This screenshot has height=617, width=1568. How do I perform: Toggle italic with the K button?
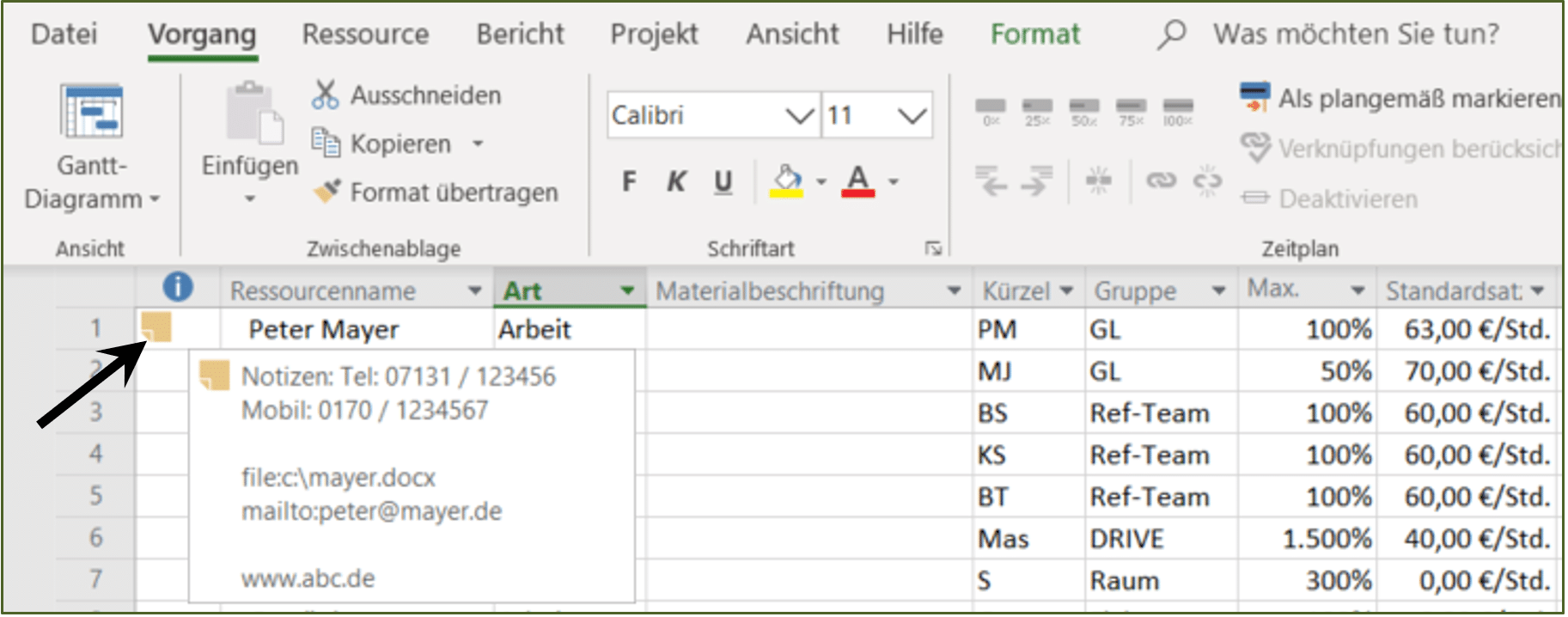[x=676, y=181]
